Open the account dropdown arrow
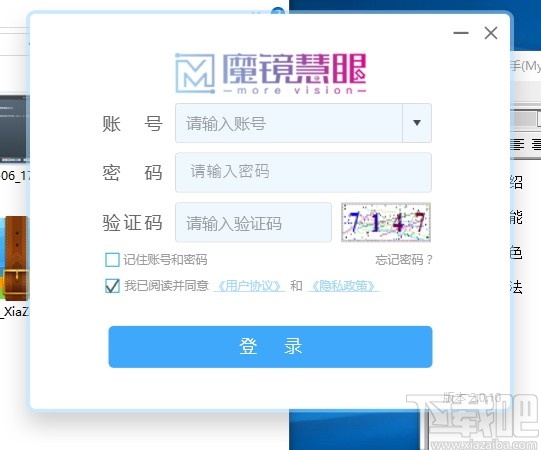 417,123
